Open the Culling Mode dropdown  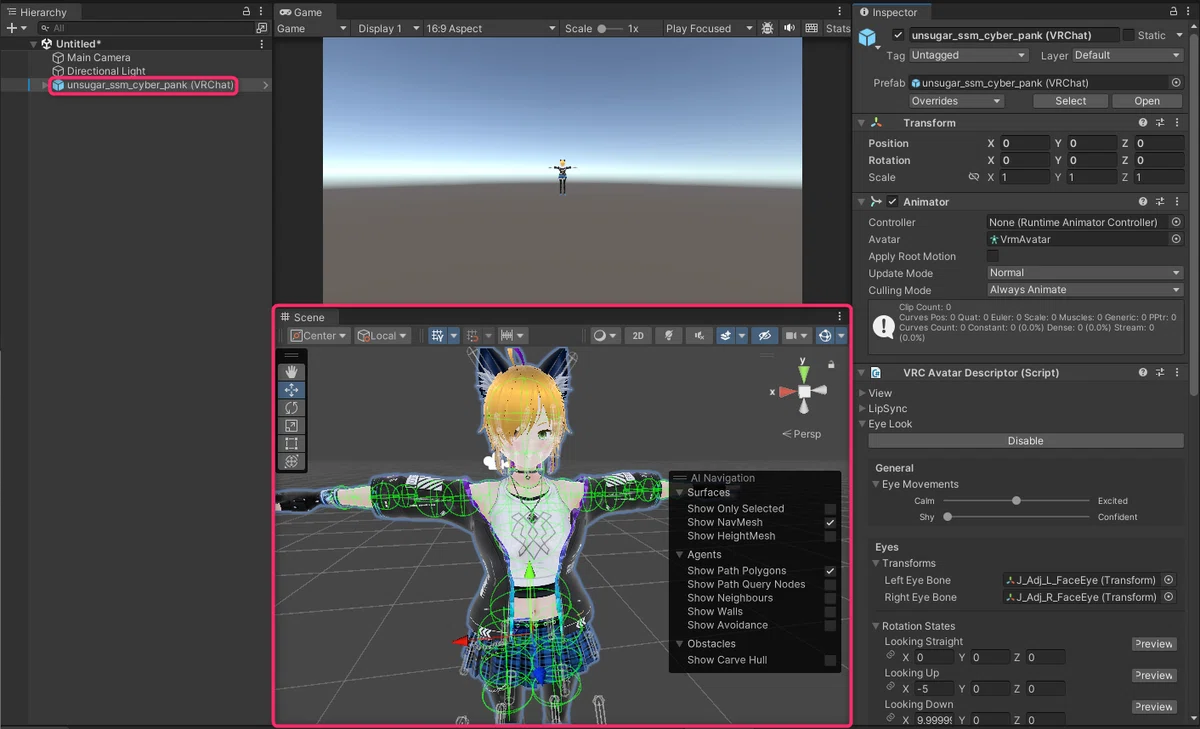pyautogui.click(x=1085, y=290)
